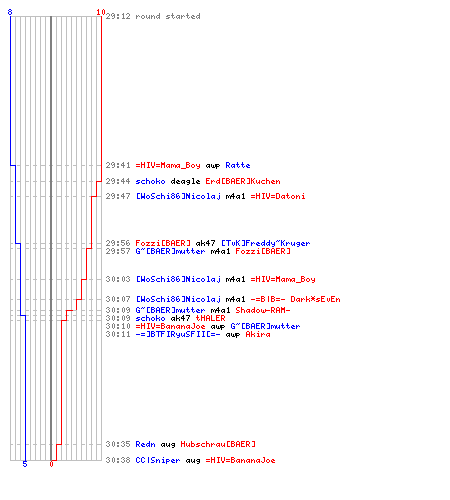Click victim name Ratte in blue
450x500 pixels.
(x=238, y=165)
